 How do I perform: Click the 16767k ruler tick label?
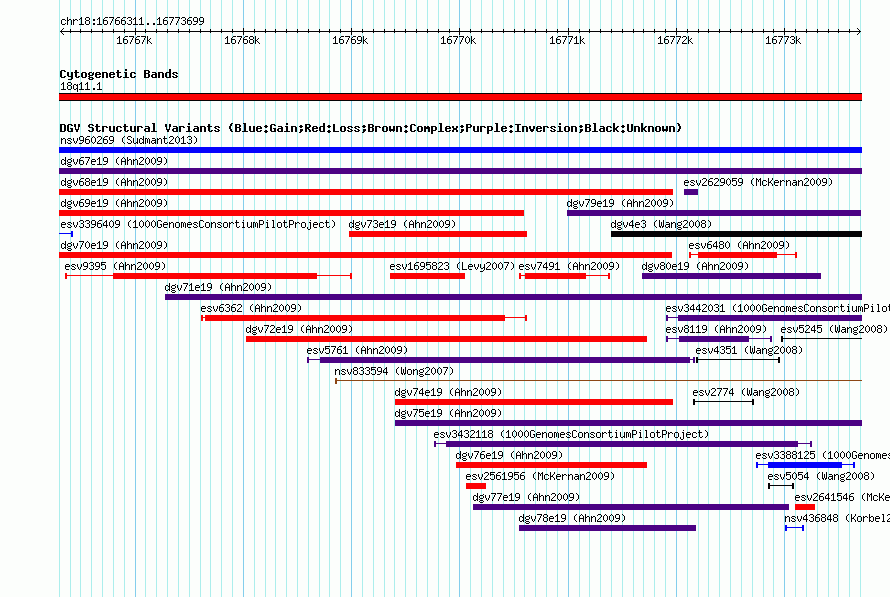coord(134,40)
